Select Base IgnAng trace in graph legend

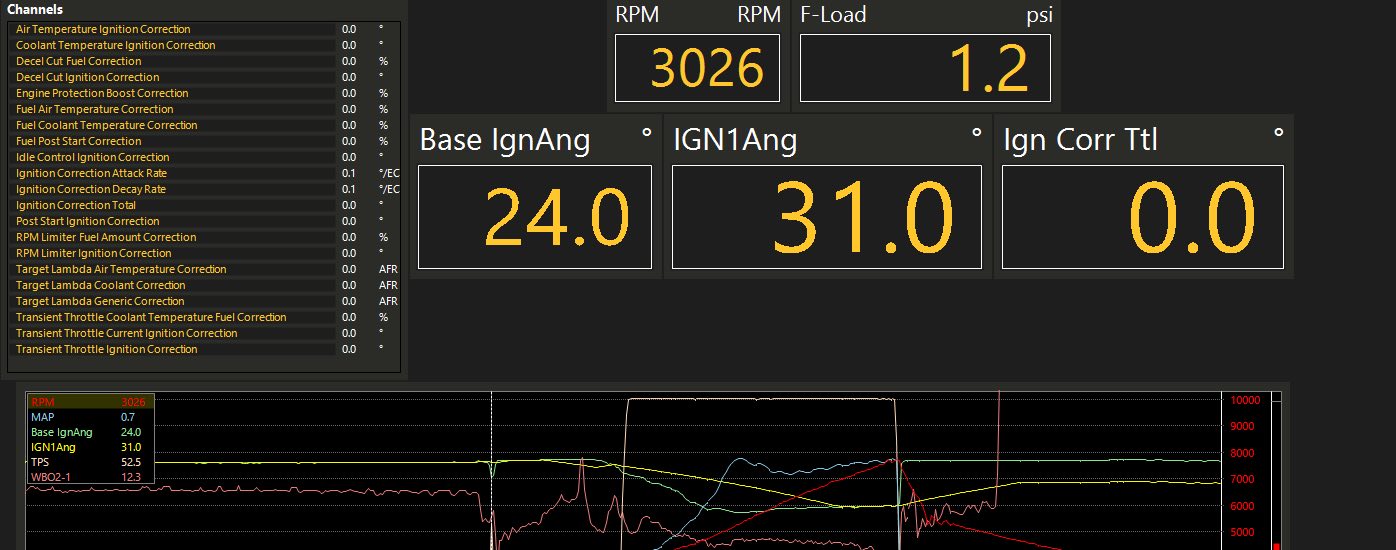click(x=90, y=432)
